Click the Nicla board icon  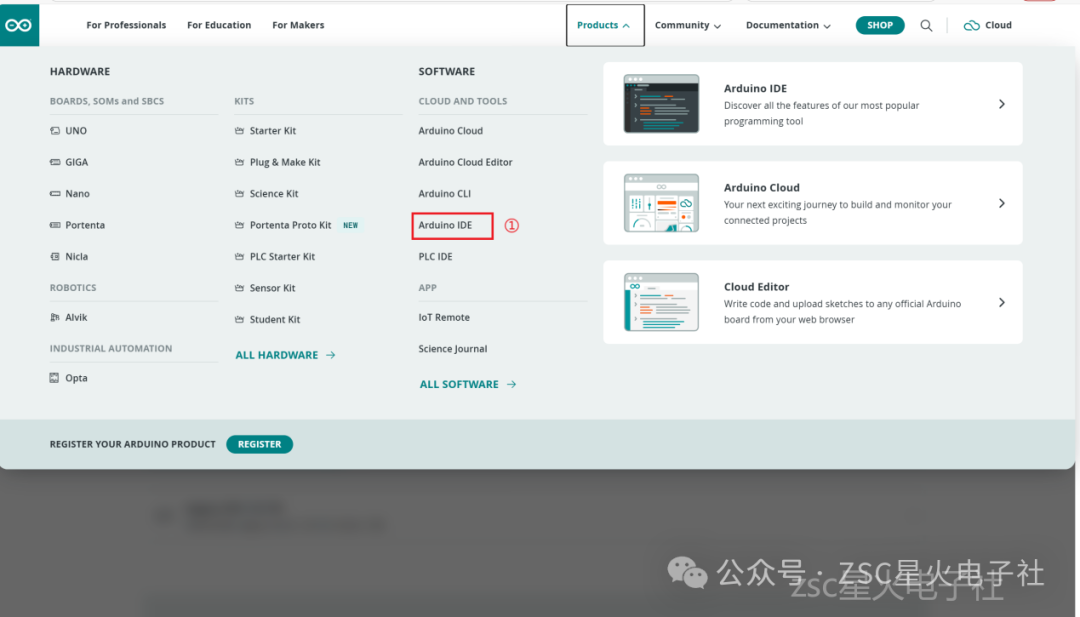(55, 256)
